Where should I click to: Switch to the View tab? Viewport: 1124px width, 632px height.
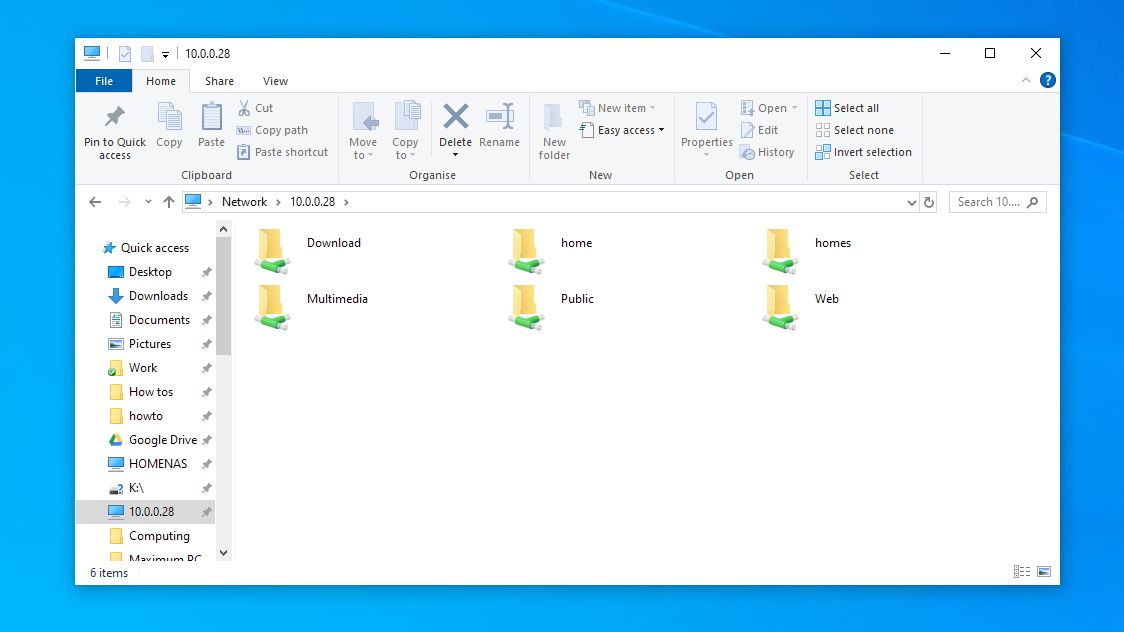pos(275,81)
